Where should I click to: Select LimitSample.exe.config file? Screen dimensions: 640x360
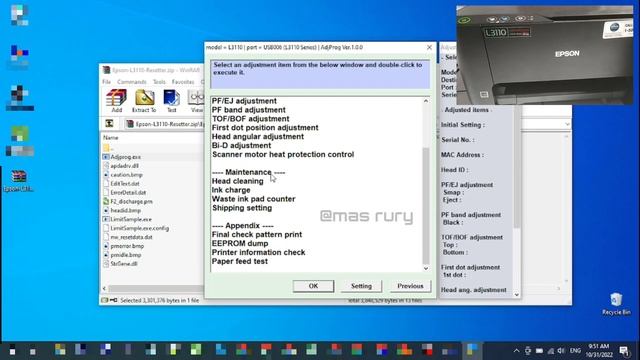(139, 228)
